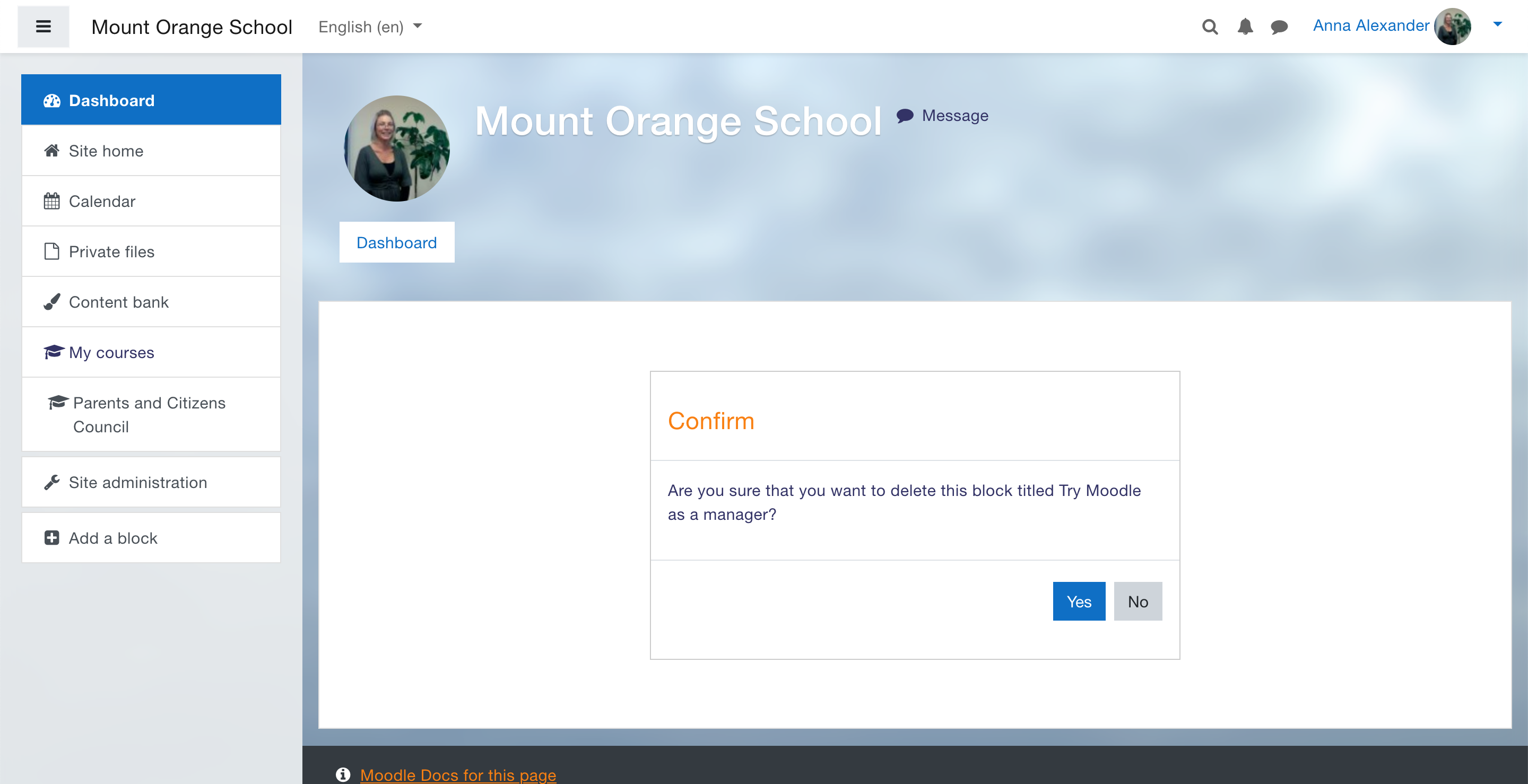Image resolution: width=1528 pixels, height=784 pixels.
Task: Click the large profile picture in the header
Action: pos(397,149)
